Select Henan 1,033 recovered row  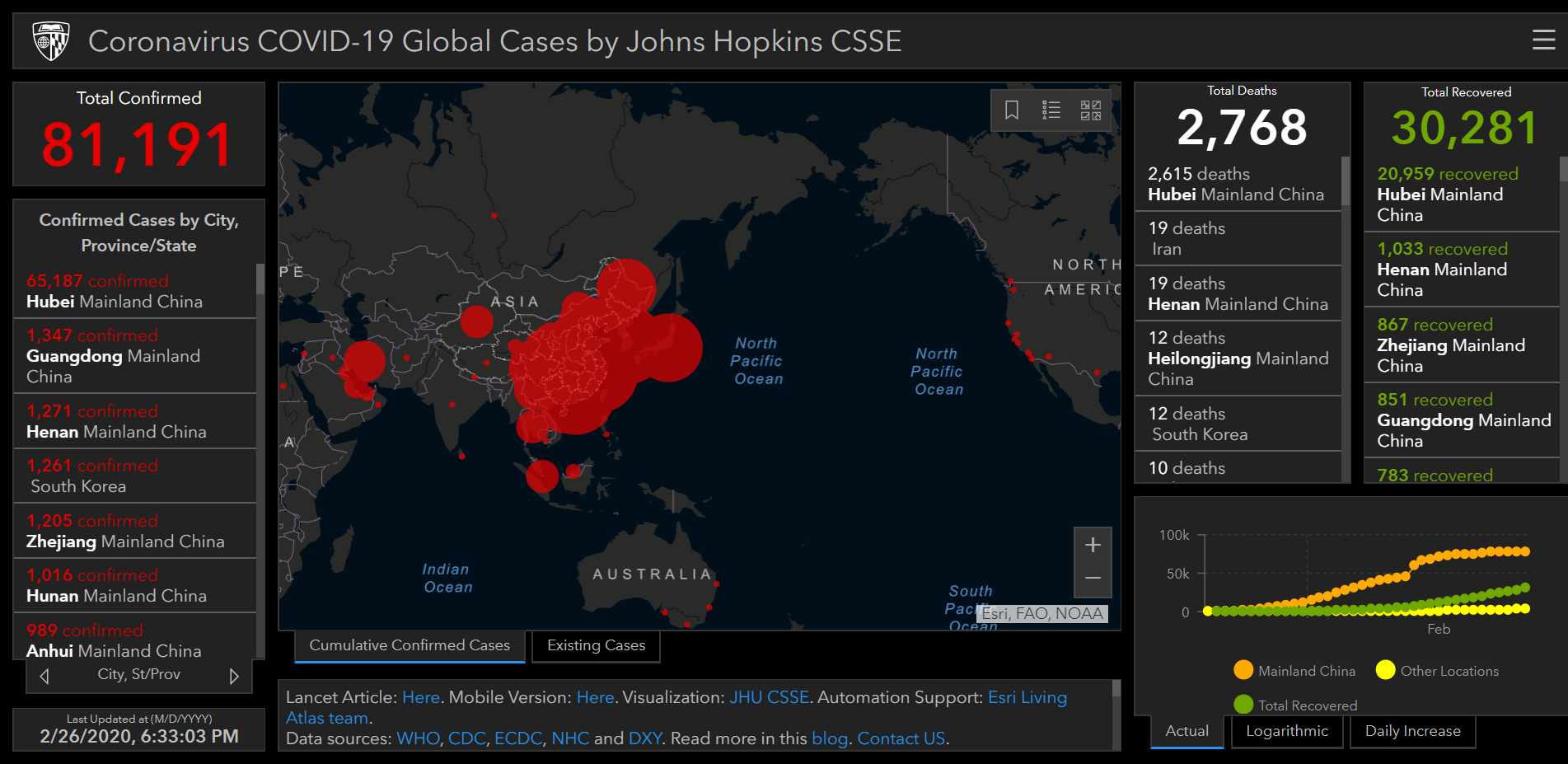coord(1462,270)
